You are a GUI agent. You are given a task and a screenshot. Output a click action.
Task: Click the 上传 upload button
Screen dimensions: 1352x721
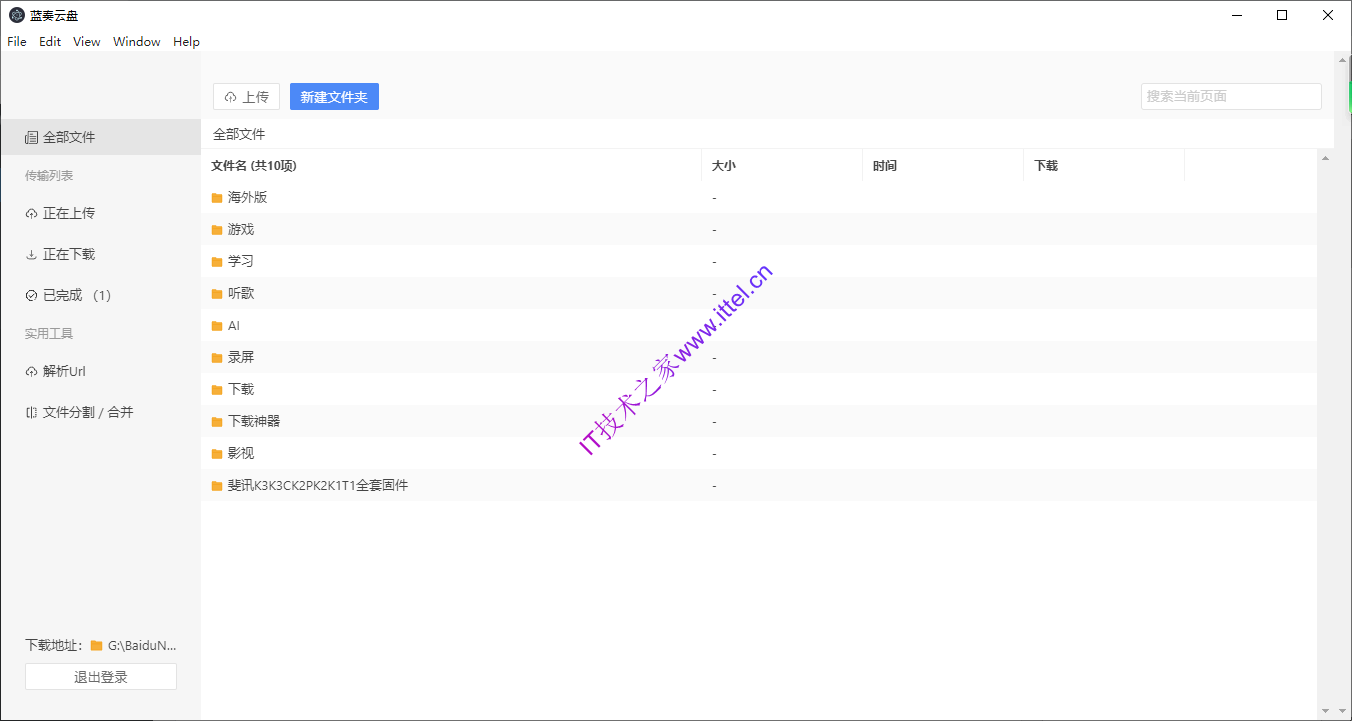pos(246,97)
